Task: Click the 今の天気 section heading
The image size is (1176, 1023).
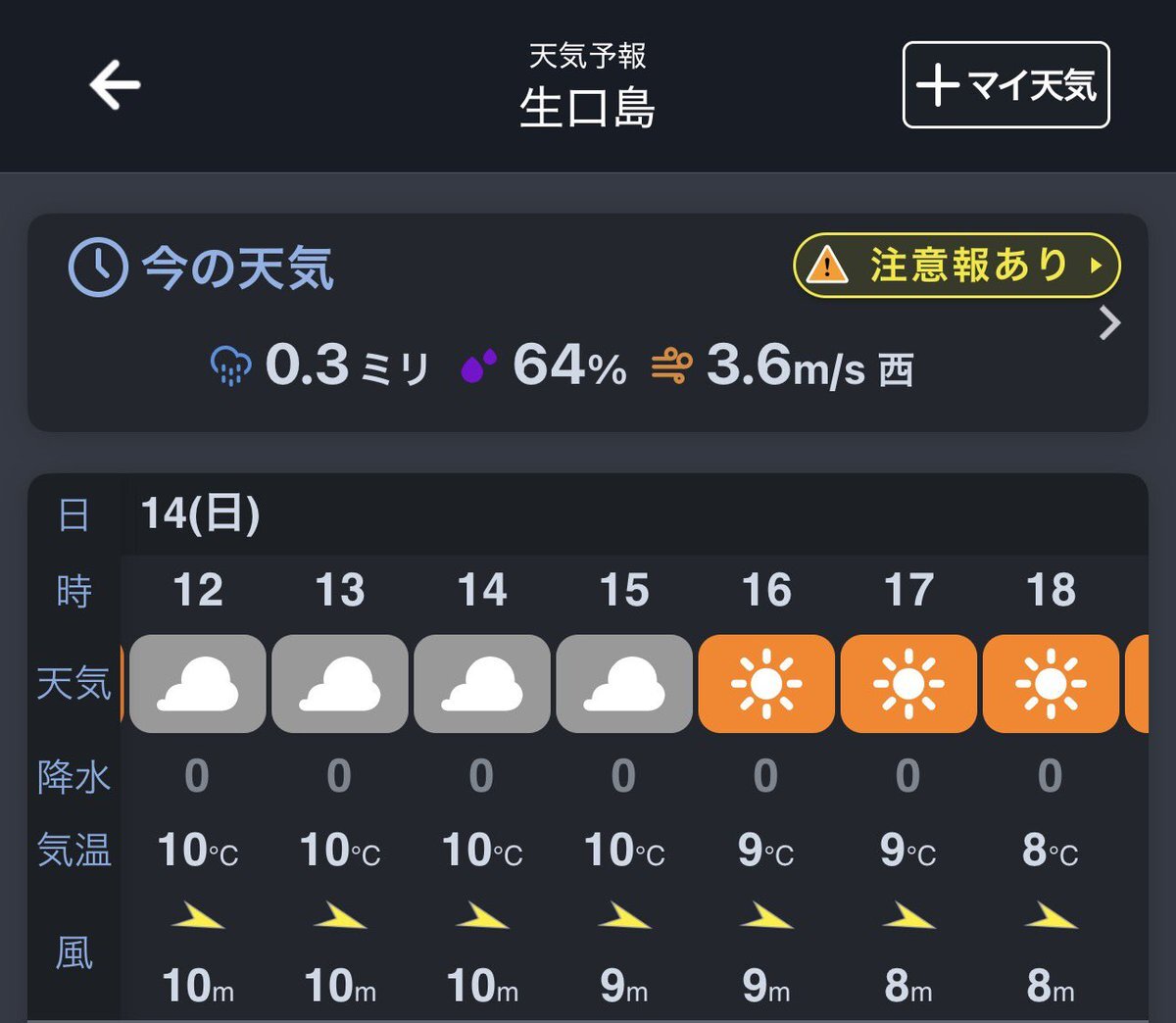Action: (x=238, y=268)
